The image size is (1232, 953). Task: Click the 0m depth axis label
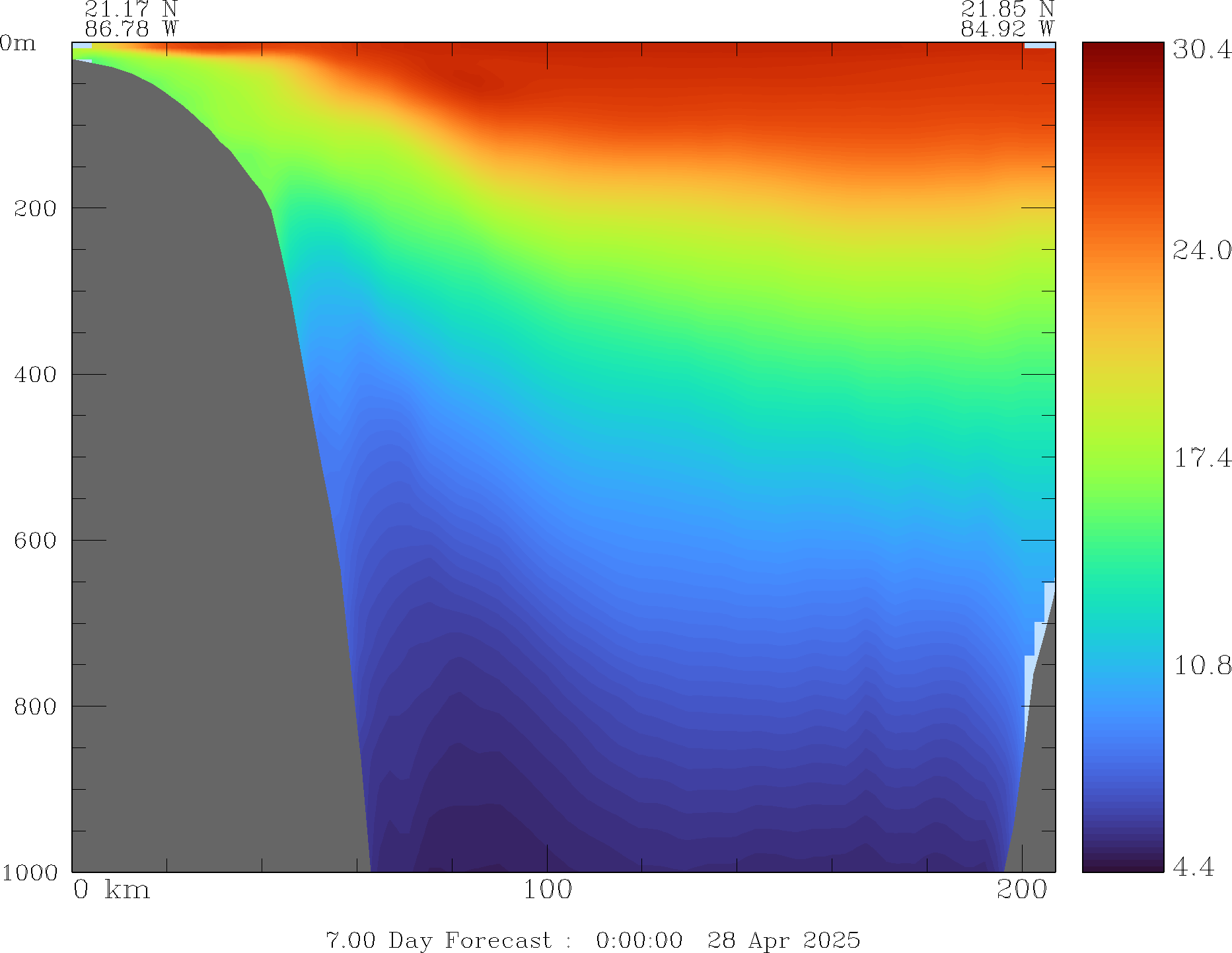point(18,44)
